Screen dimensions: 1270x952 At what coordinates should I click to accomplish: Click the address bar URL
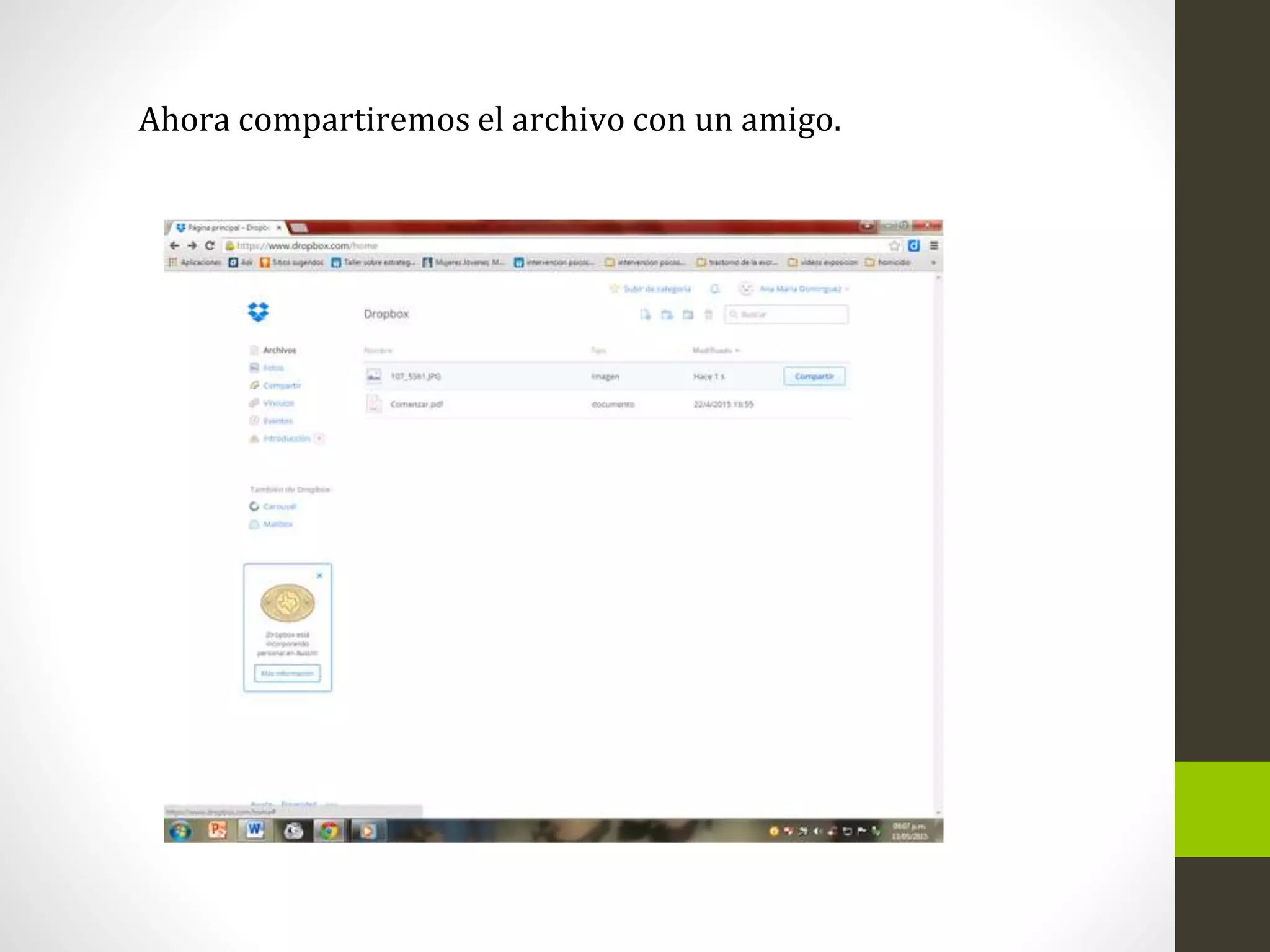pyautogui.click(x=308, y=245)
